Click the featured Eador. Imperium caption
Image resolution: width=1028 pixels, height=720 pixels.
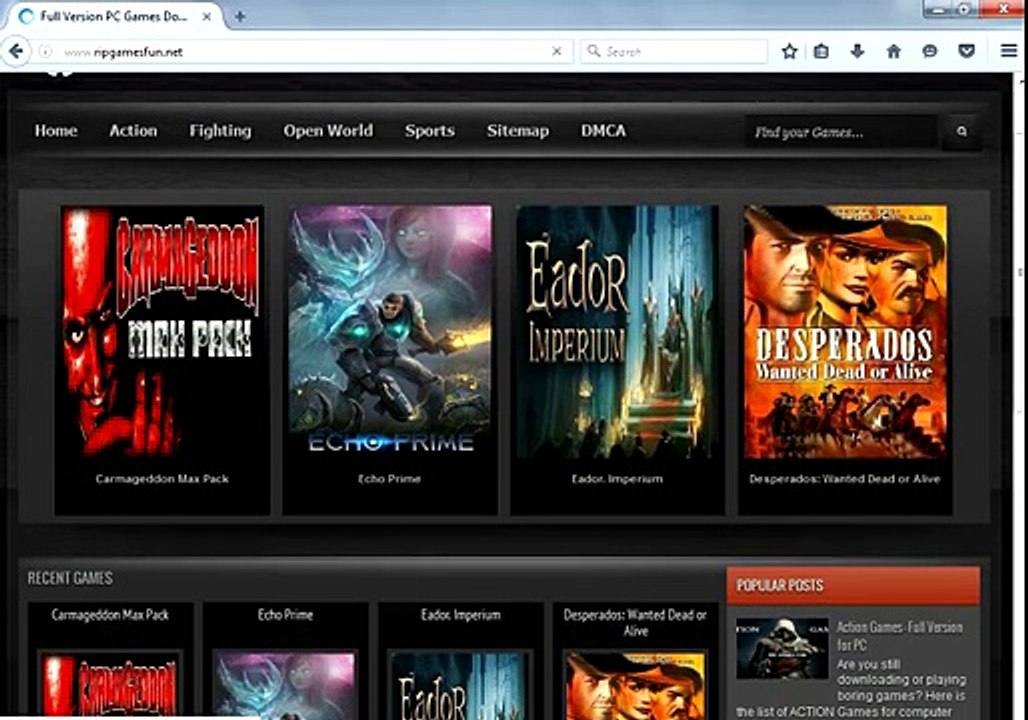coord(617,479)
